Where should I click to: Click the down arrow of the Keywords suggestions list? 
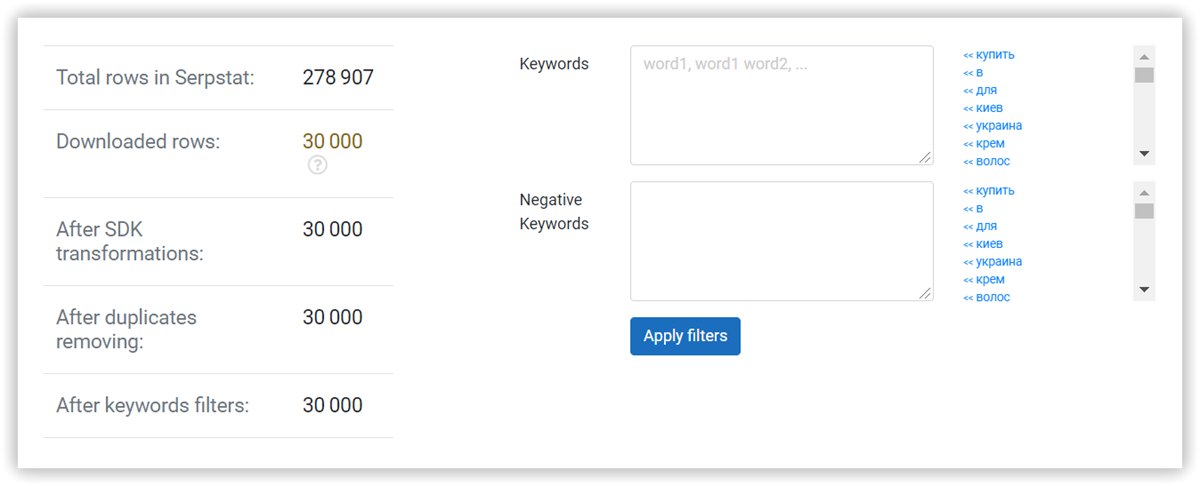pos(1145,155)
